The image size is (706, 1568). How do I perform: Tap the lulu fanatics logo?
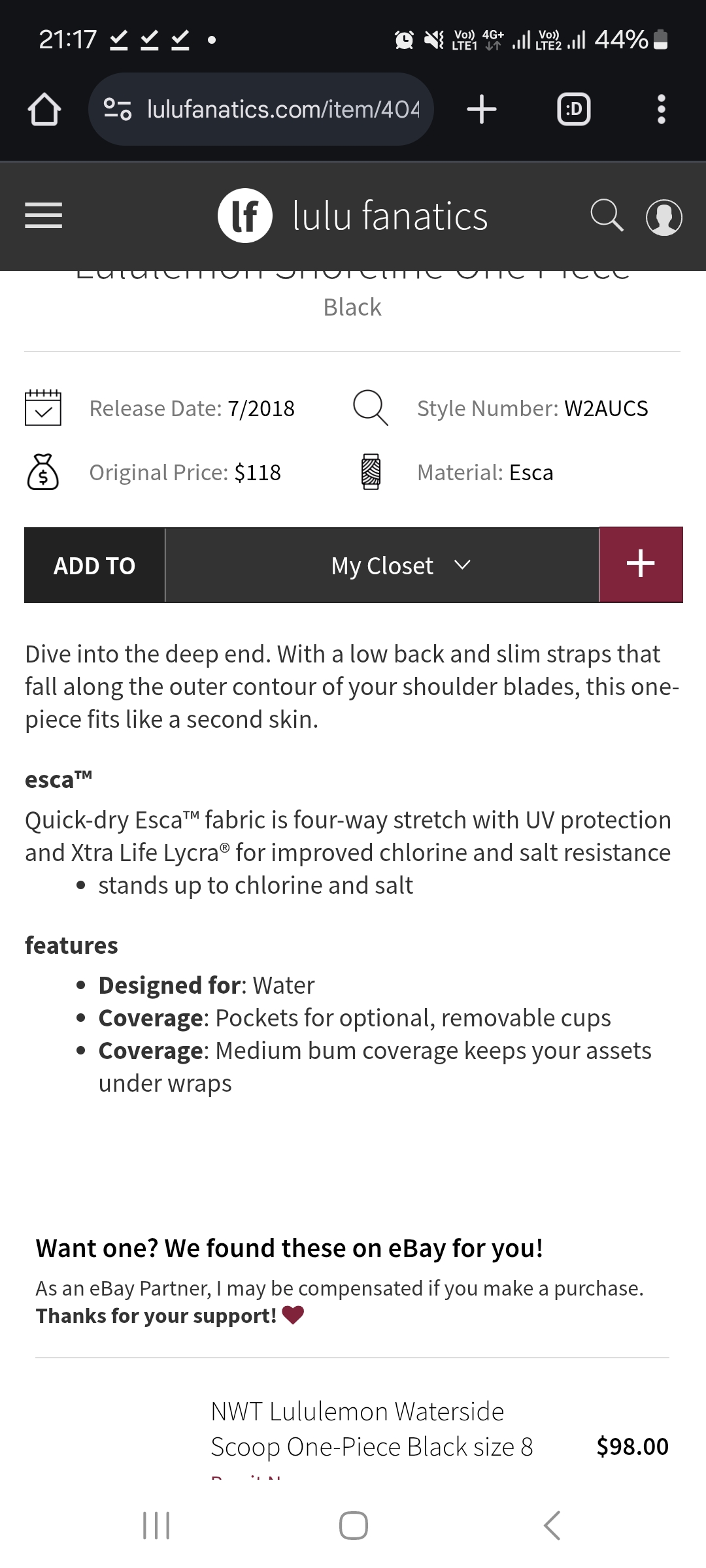click(x=353, y=216)
